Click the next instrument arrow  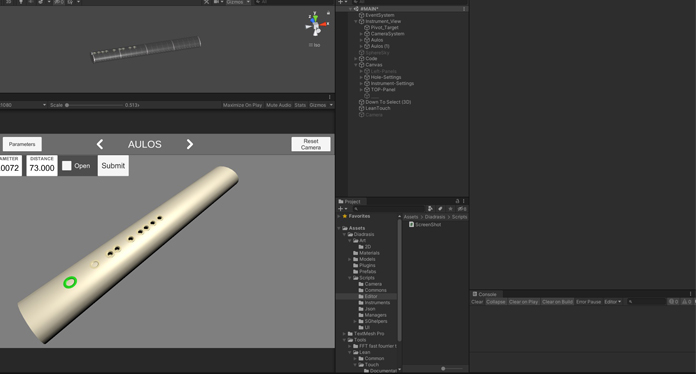(190, 144)
